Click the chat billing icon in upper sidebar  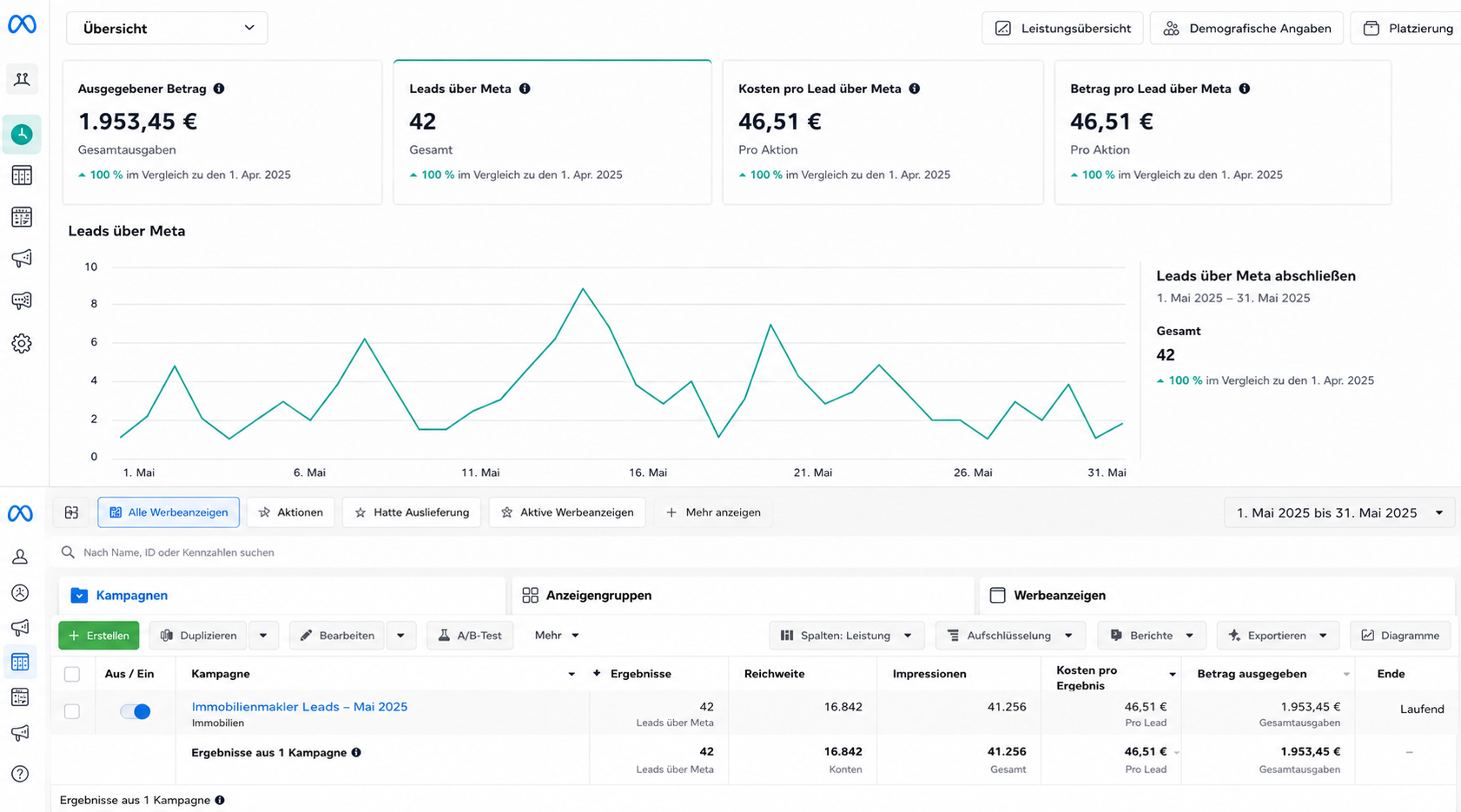[22, 300]
